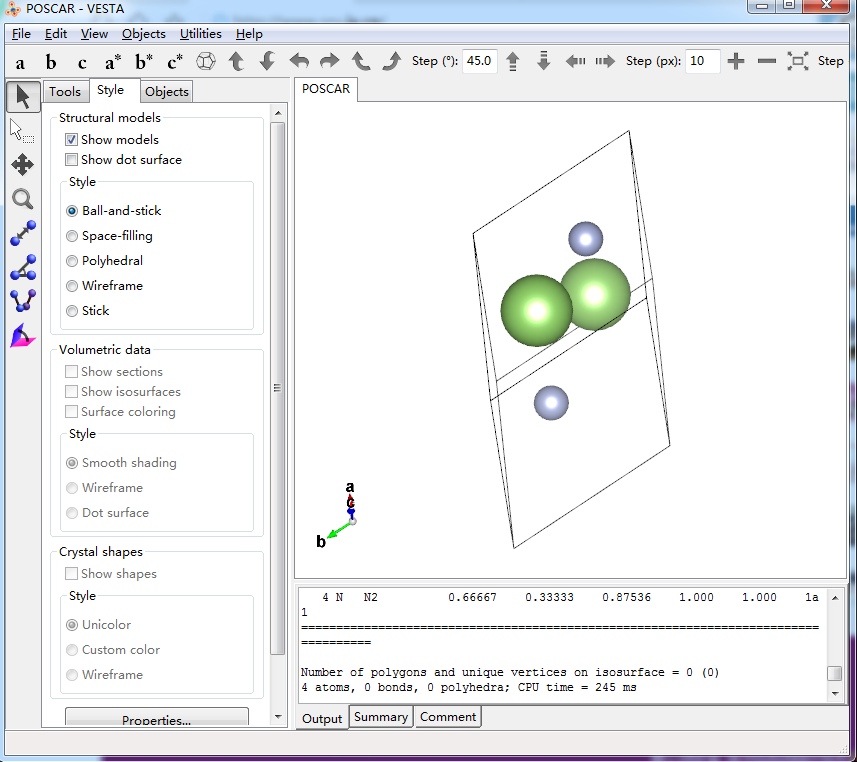This screenshot has width=857, height=762.
Task: Open the Summary tab in output panel
Action: pyautogui.click(x=380, y=717)
